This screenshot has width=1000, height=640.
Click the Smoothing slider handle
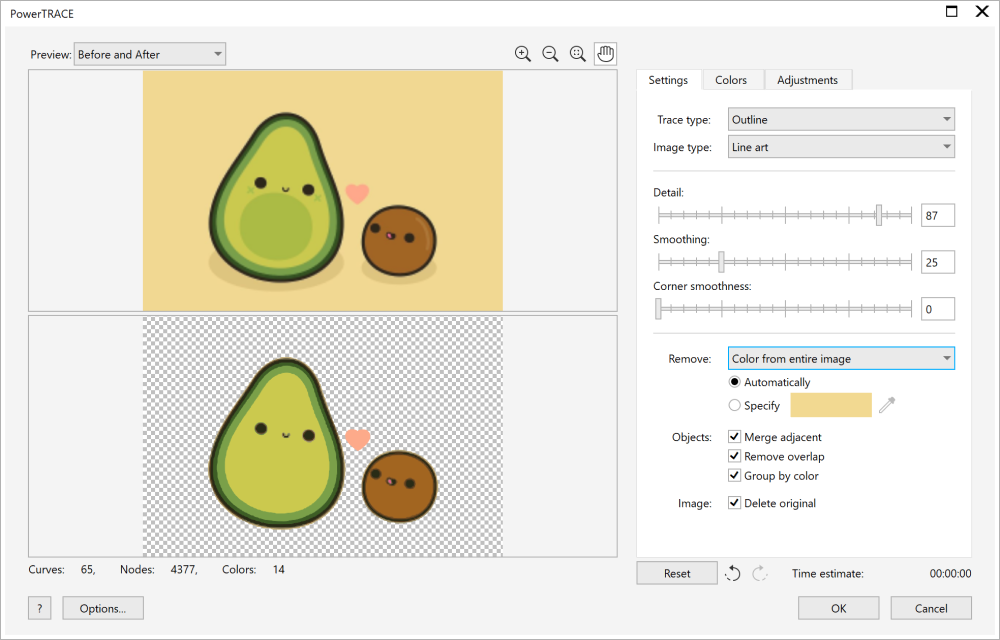tap(721, 261)
